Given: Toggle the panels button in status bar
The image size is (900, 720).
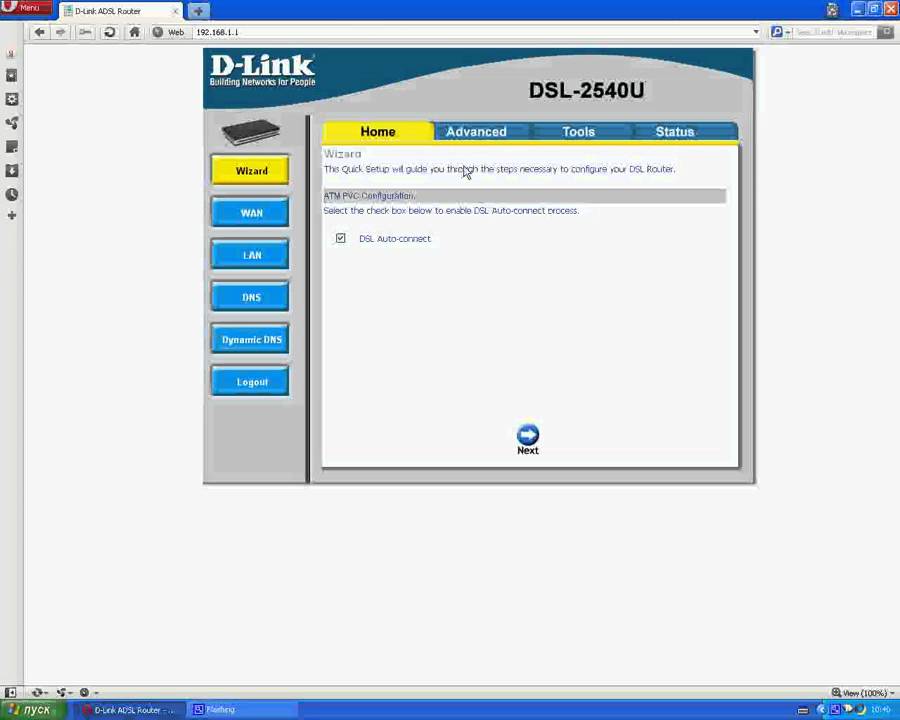Looking at the screenshot, I should pos(10,692).
